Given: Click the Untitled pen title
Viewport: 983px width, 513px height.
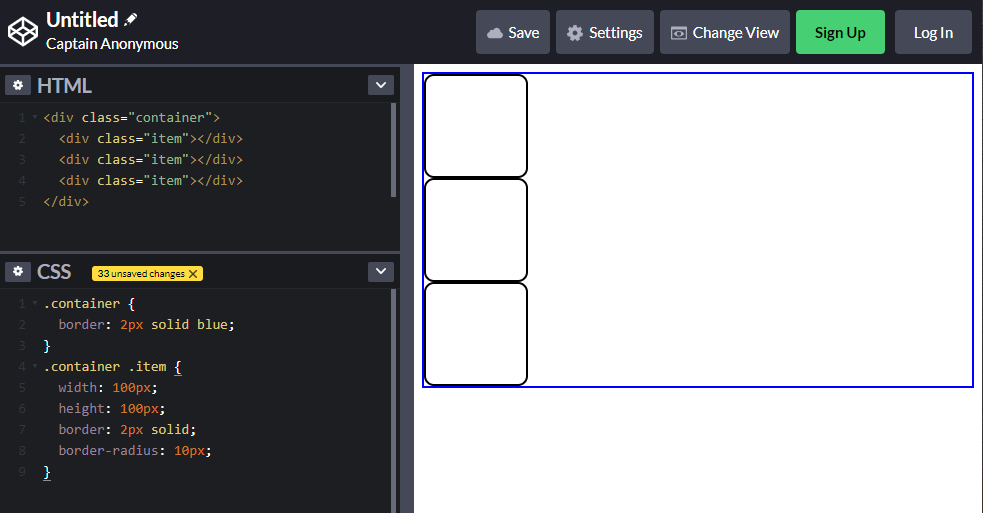Looking at the screenshot, I should point(82,19).
